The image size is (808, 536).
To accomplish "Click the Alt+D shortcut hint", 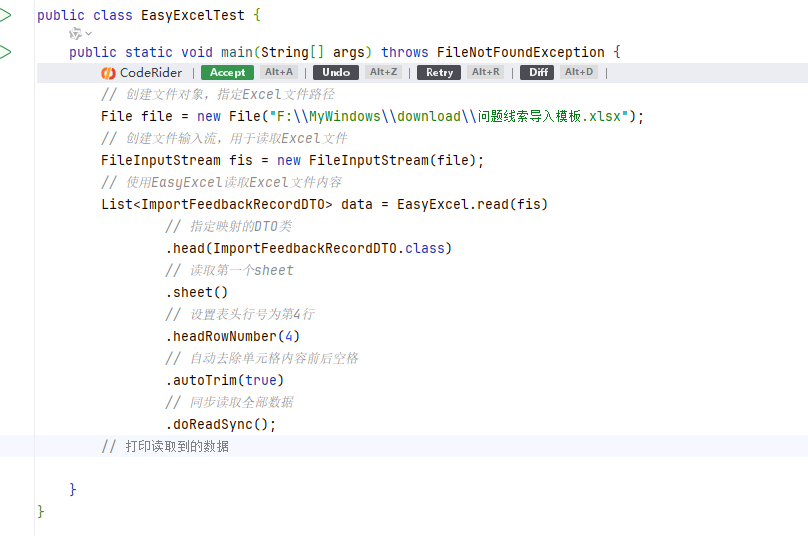I will pyautogui.click(x=579, y=72).
